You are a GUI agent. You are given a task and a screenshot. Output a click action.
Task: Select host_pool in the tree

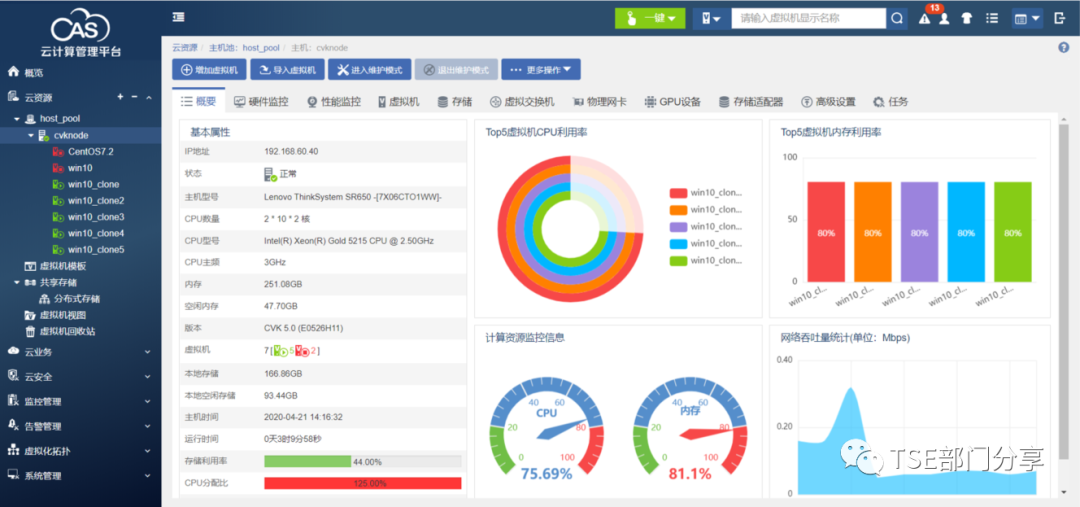click(x=60, y=118)
